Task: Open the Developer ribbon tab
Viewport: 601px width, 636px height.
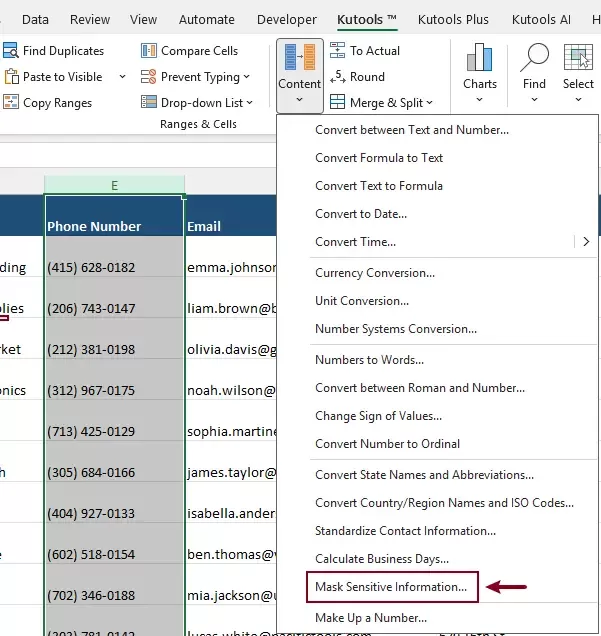Action: [x=287, y=19]
